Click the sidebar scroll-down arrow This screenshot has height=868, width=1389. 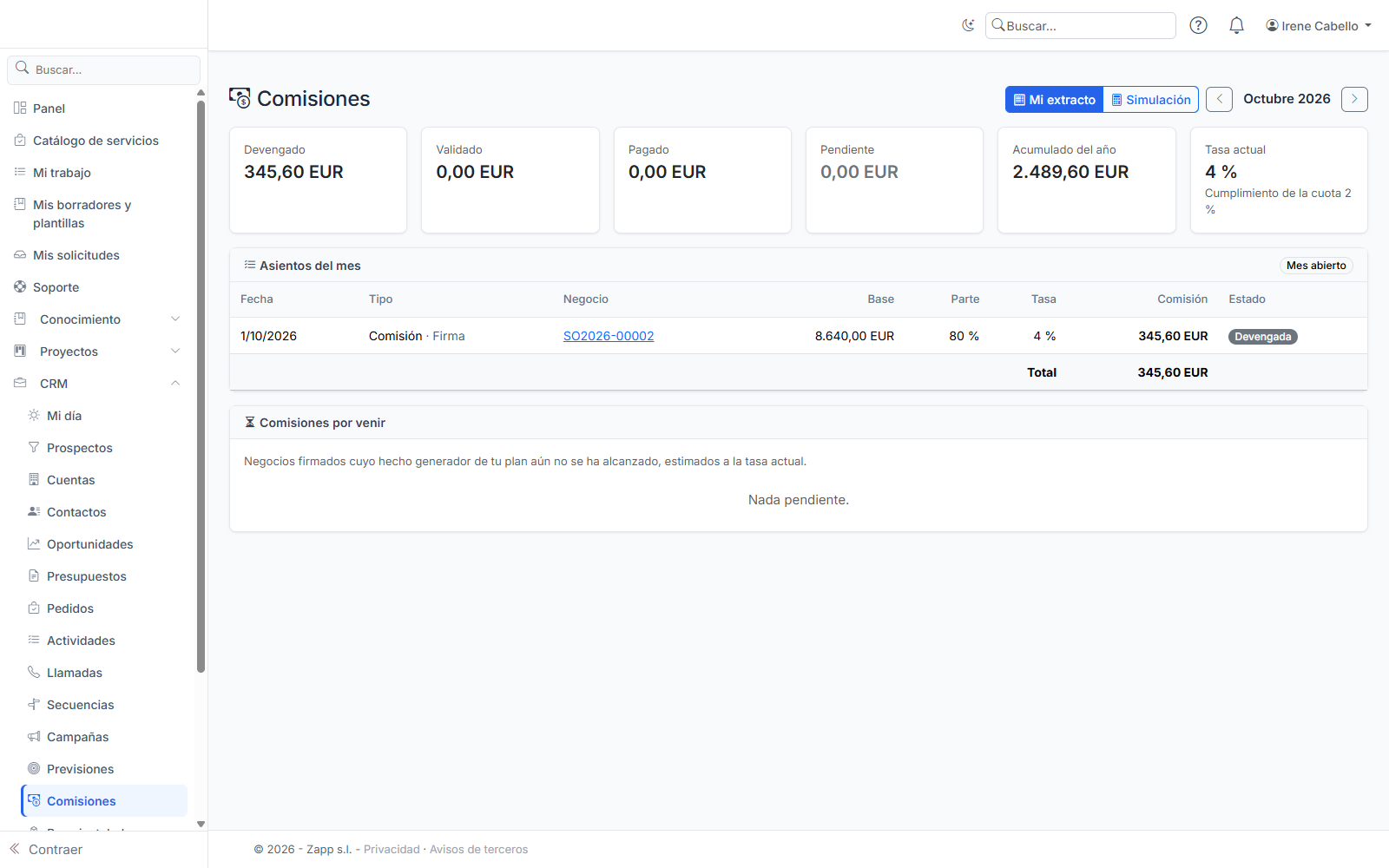[201, 824]
